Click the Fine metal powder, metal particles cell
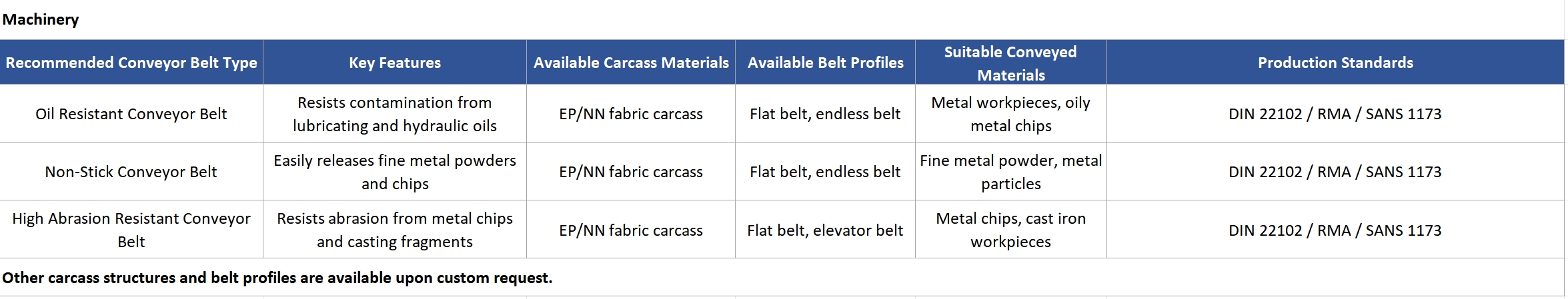Screen dimensions: 1568x299 click(1011, 172)
